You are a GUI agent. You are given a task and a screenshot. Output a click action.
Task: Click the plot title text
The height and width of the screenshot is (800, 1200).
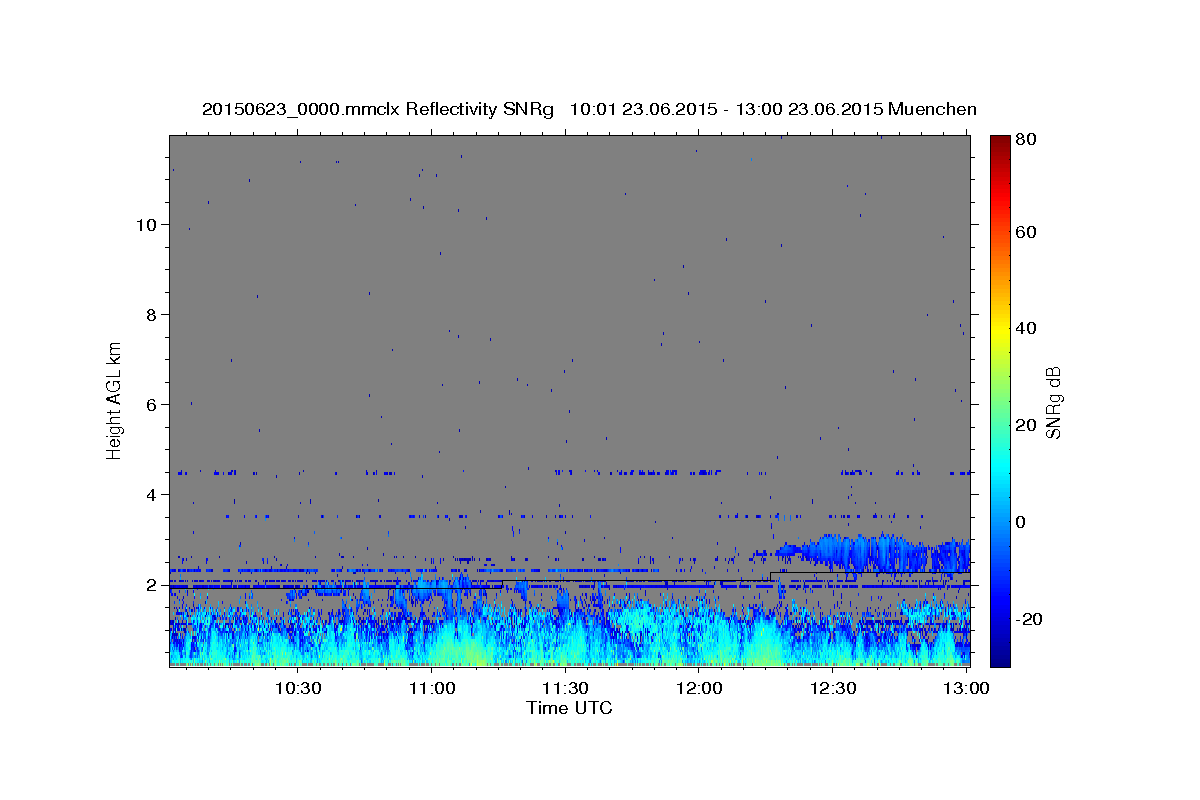click(589, 109)
